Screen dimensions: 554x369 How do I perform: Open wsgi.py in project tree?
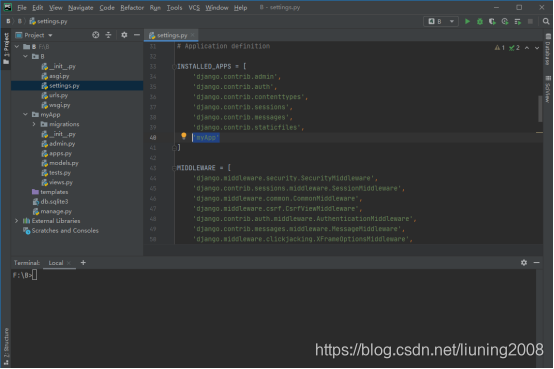(x=56, y=105)
